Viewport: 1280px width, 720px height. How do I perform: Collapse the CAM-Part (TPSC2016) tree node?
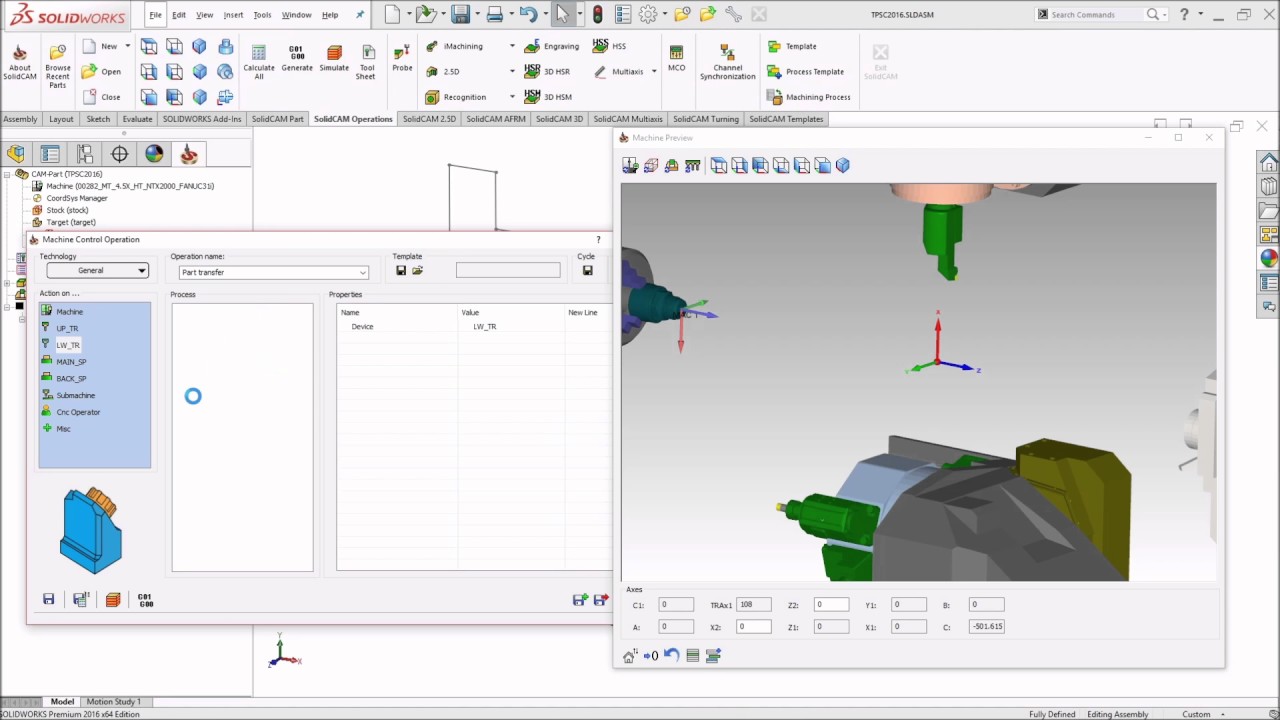(8, 174)
